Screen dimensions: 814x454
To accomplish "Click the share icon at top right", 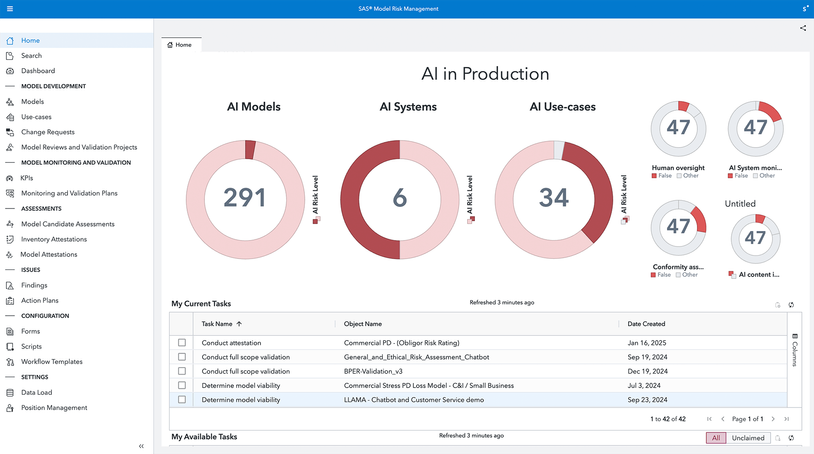I will coord(803,28).
